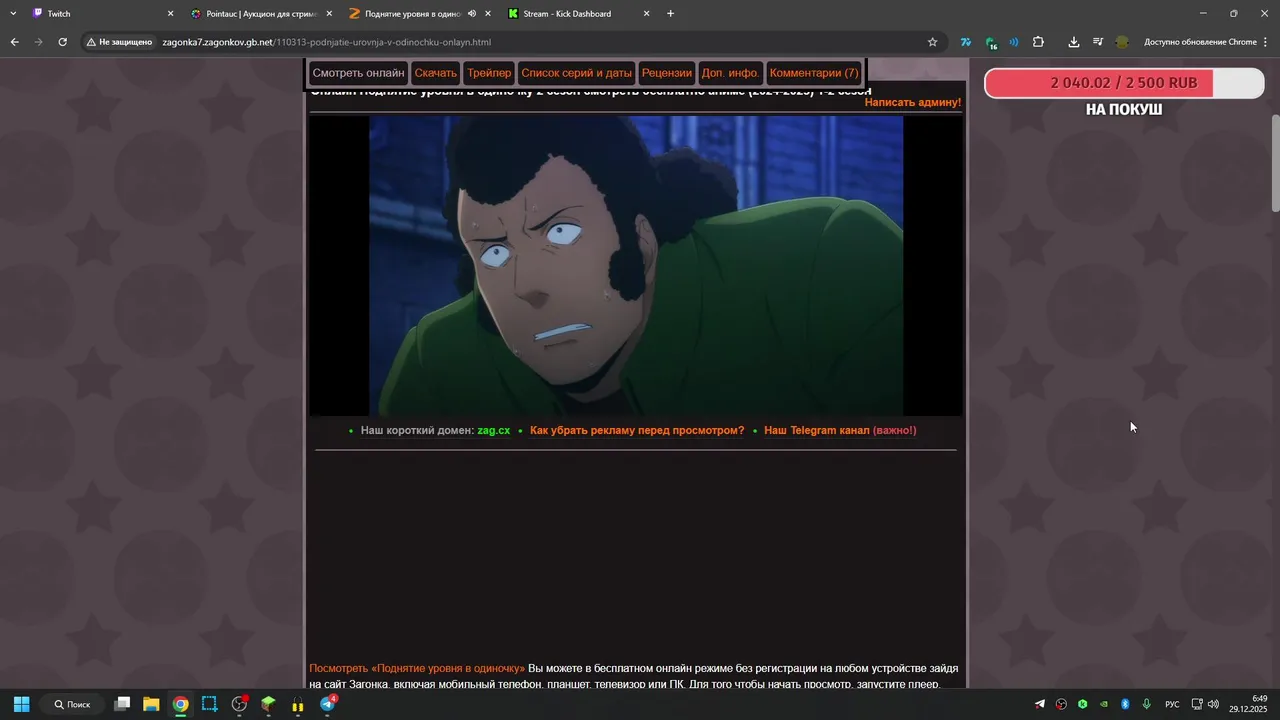Open the 'Рецензии' tab

[666, 73]
